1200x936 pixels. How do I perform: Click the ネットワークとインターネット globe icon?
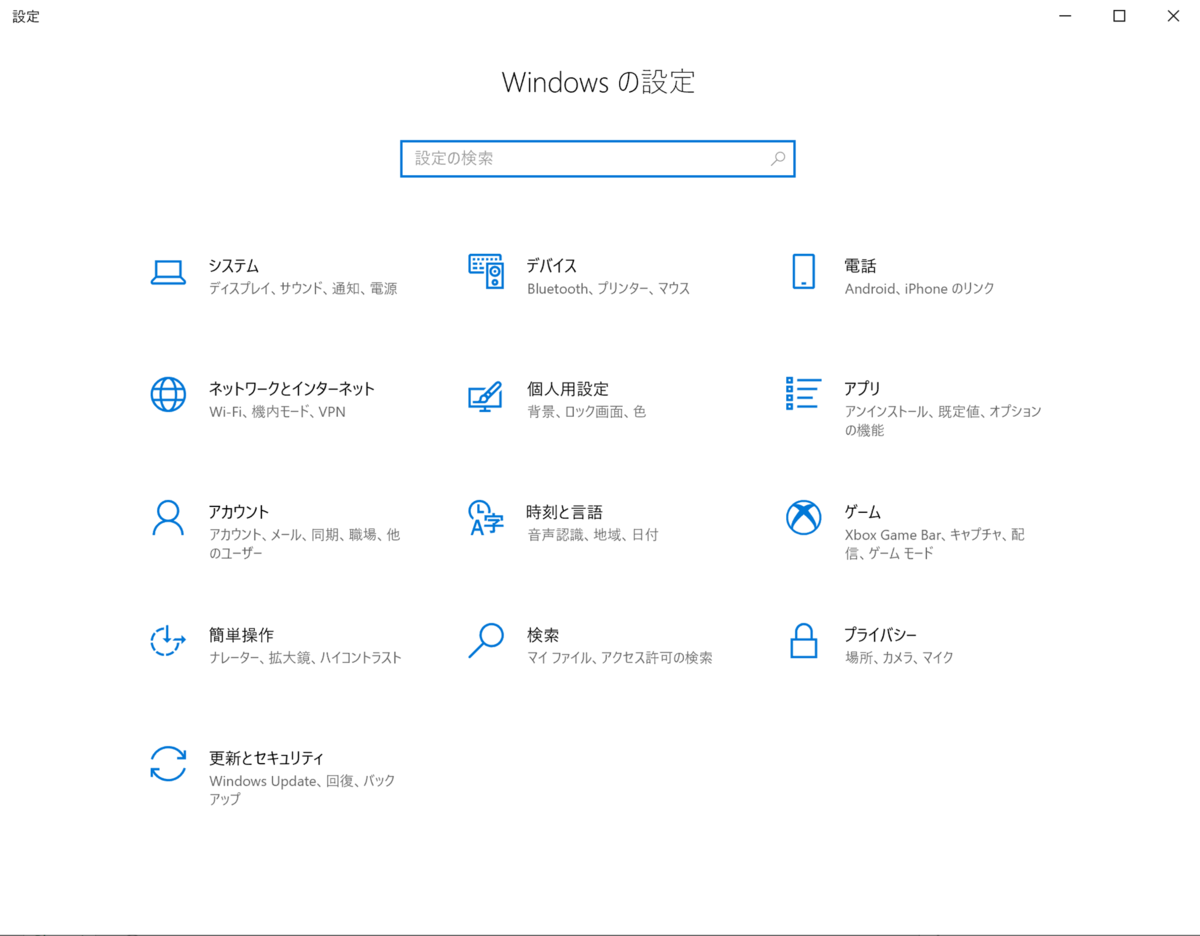[x=168, y=394]
